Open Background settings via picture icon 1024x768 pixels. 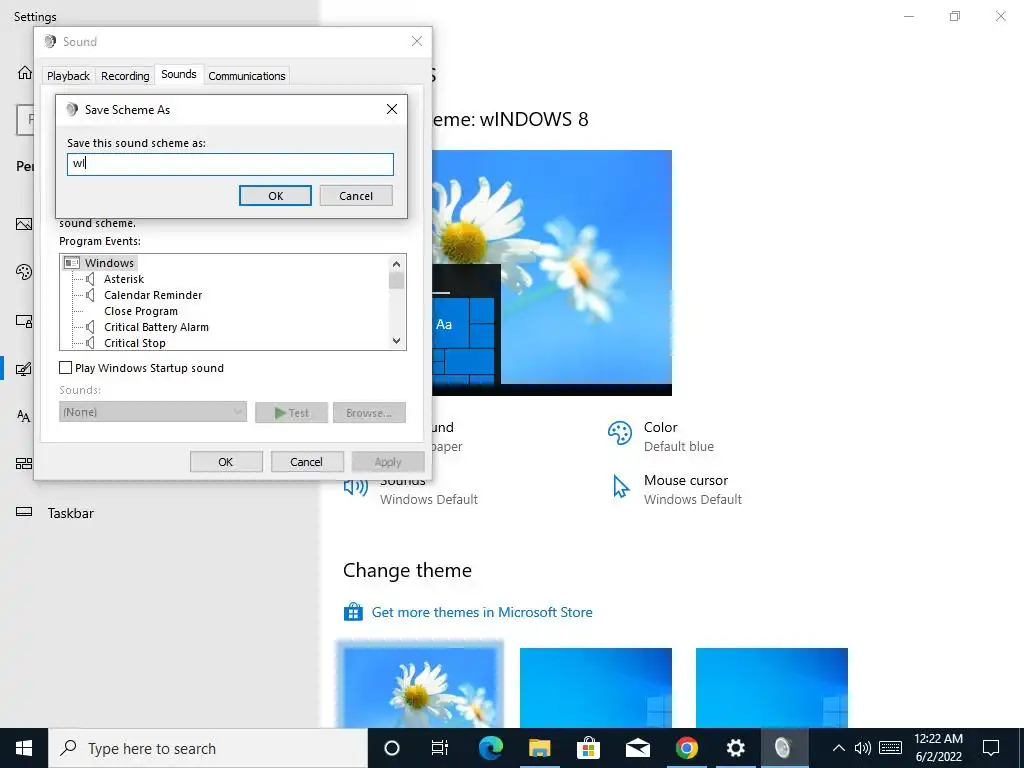24,224
